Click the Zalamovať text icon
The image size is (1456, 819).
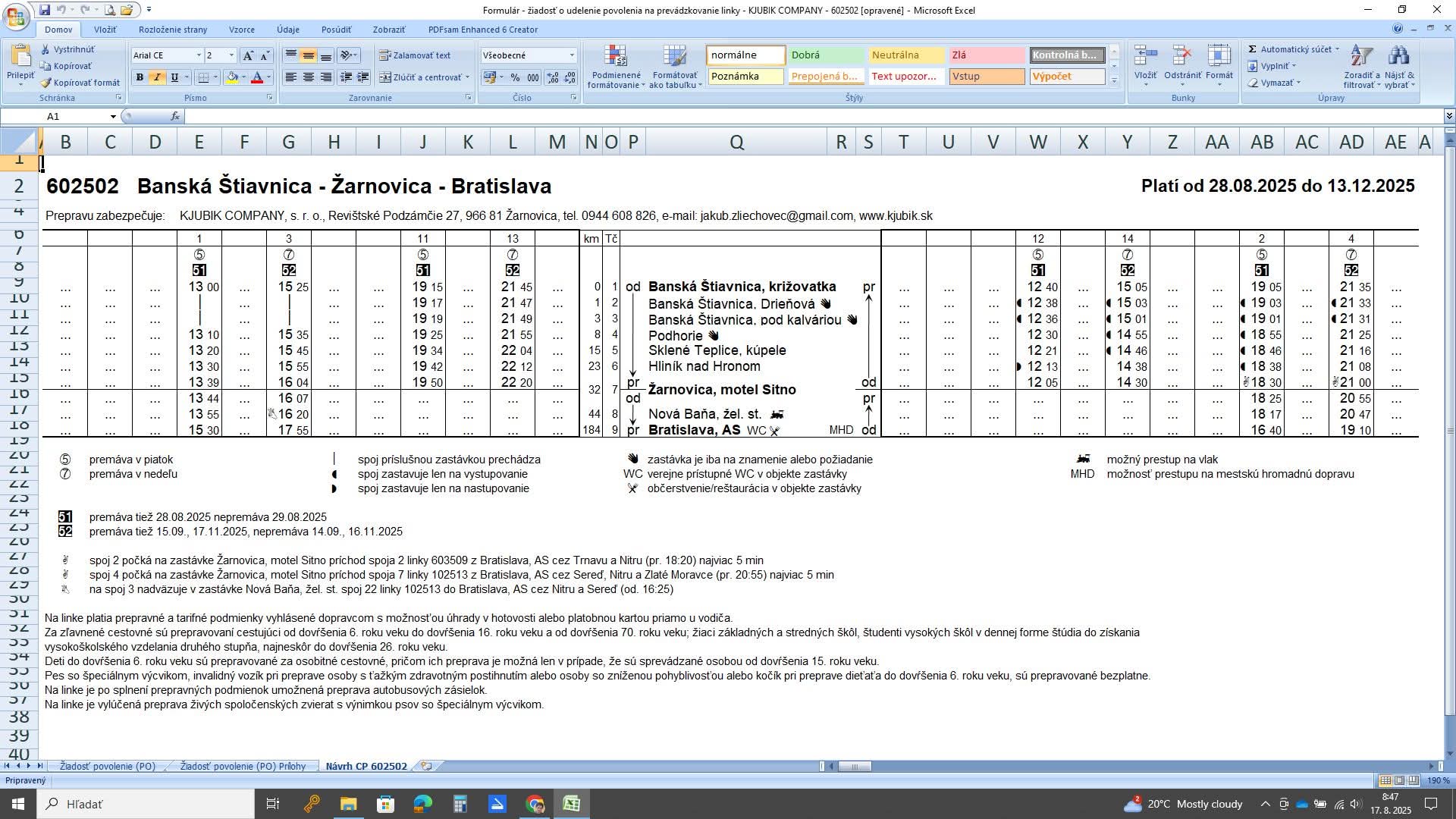click(x=385, y=55)
